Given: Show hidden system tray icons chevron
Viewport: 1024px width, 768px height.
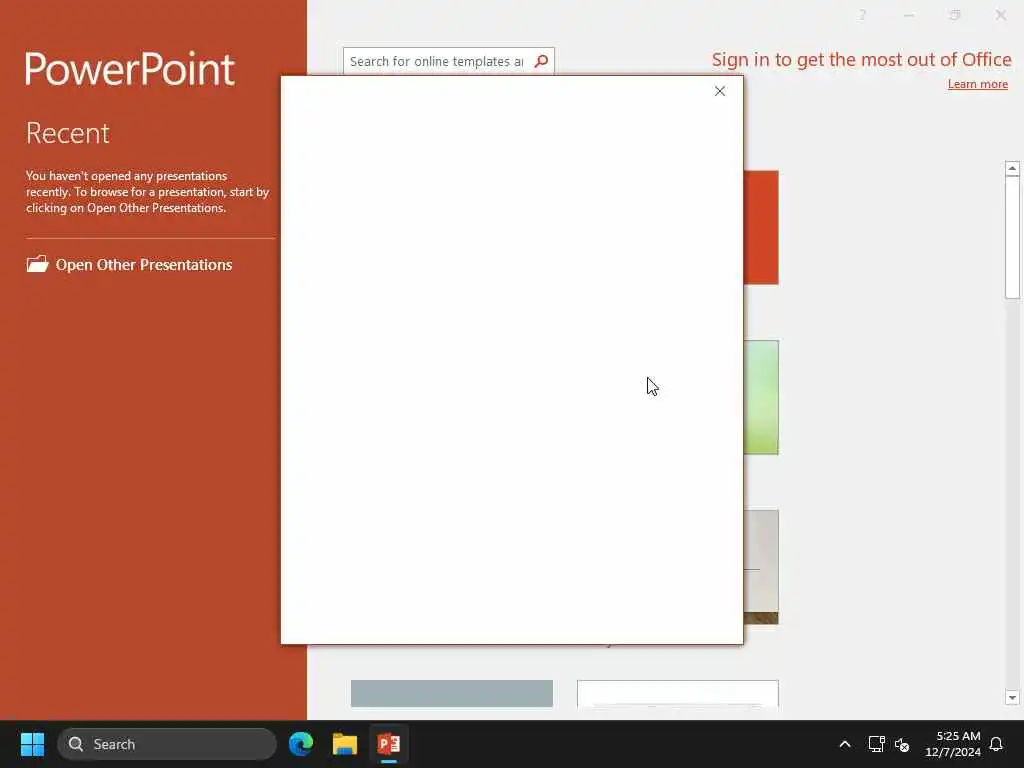Looking at the screenshot, I should click(x=844, y=744).
